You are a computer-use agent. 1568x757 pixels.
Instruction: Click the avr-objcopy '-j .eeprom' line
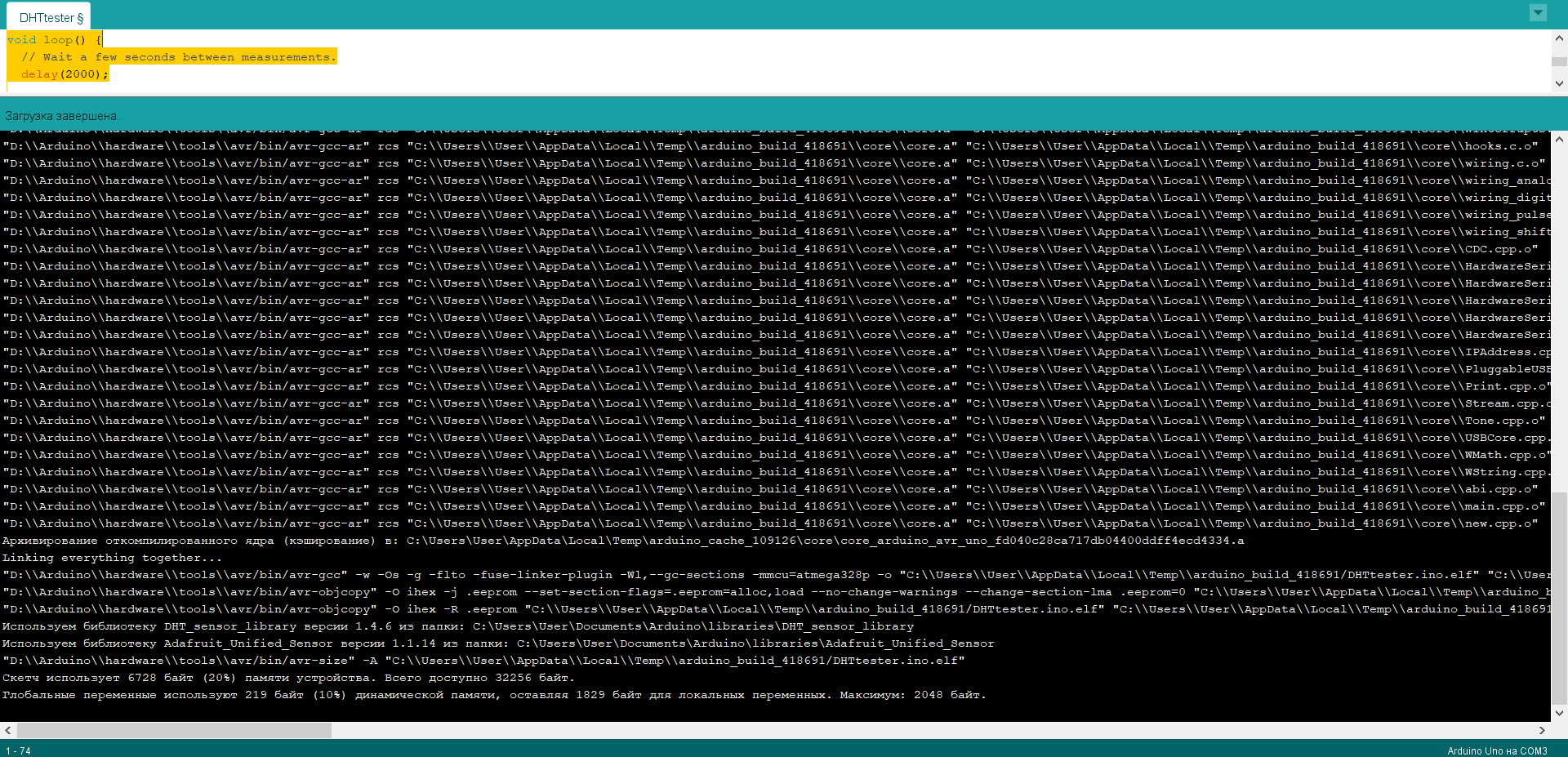[776, 592]
